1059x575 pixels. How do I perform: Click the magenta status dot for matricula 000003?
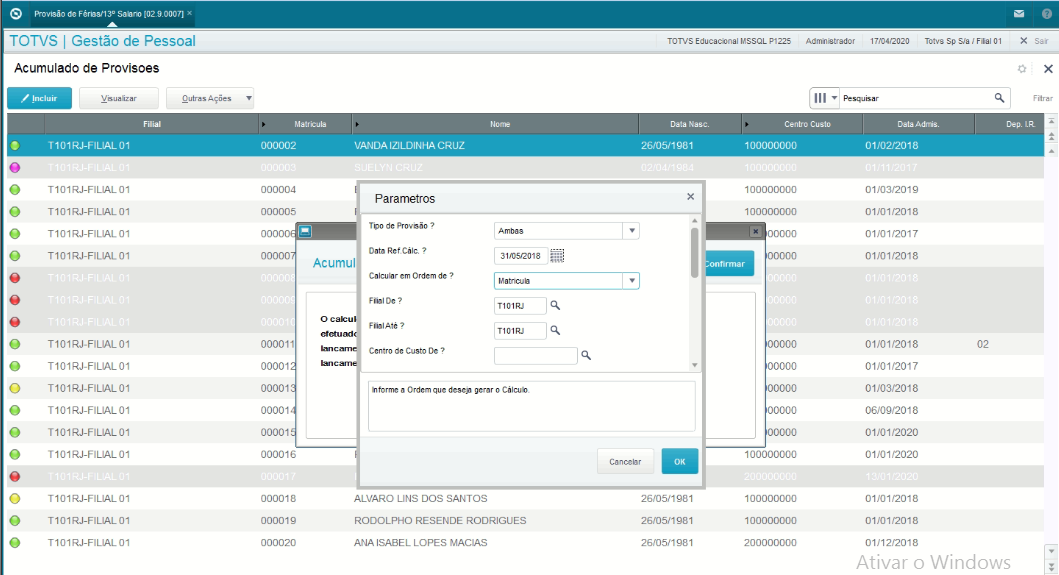click(x=15, y=168)
